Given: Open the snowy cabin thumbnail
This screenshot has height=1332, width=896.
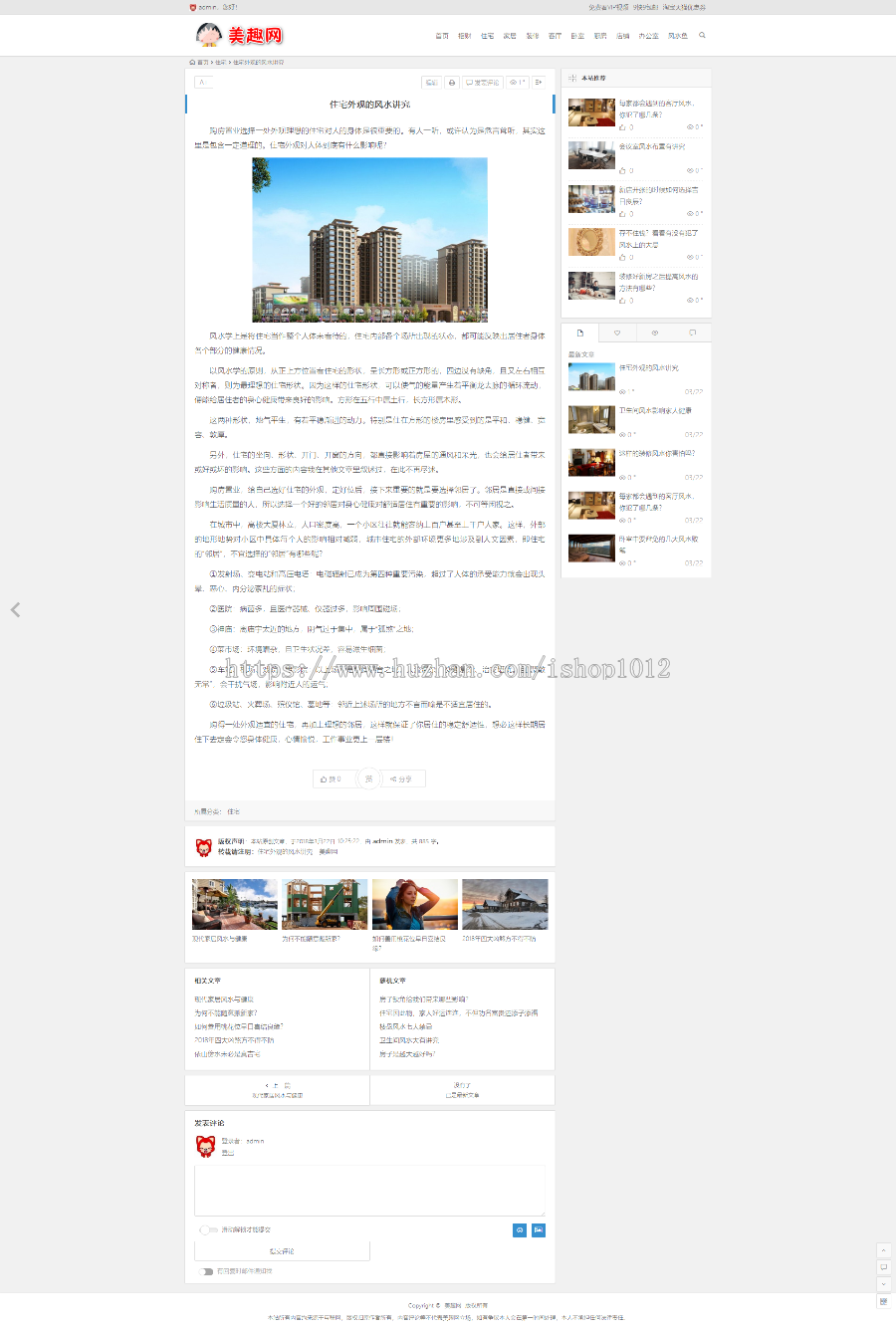Looking at the screenshot, I should [505, 904].
